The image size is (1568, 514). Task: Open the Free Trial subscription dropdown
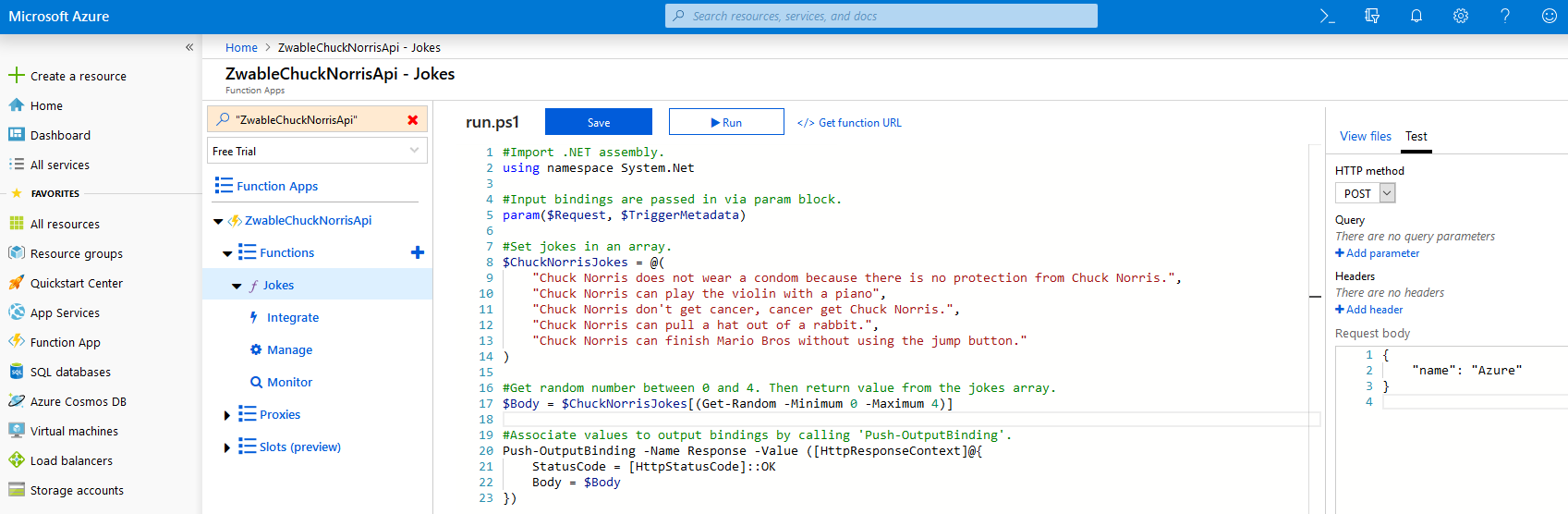click(x=317, y=150)
